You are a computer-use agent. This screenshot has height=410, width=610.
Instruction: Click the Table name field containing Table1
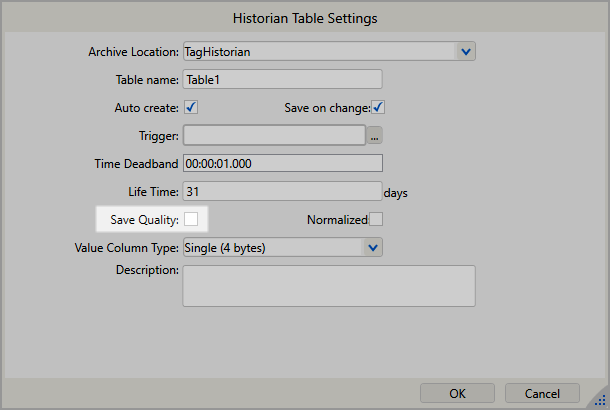point(282,79)
